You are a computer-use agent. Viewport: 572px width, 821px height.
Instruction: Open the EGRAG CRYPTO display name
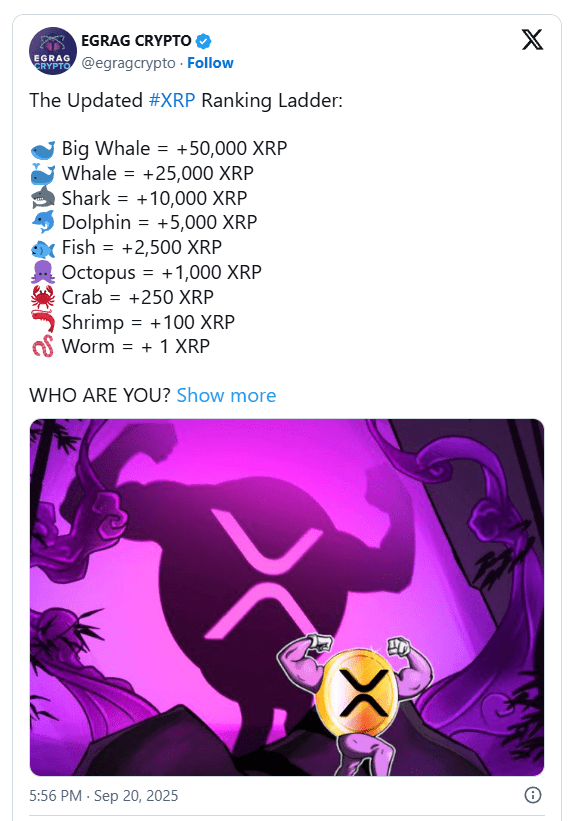(136, 41)
